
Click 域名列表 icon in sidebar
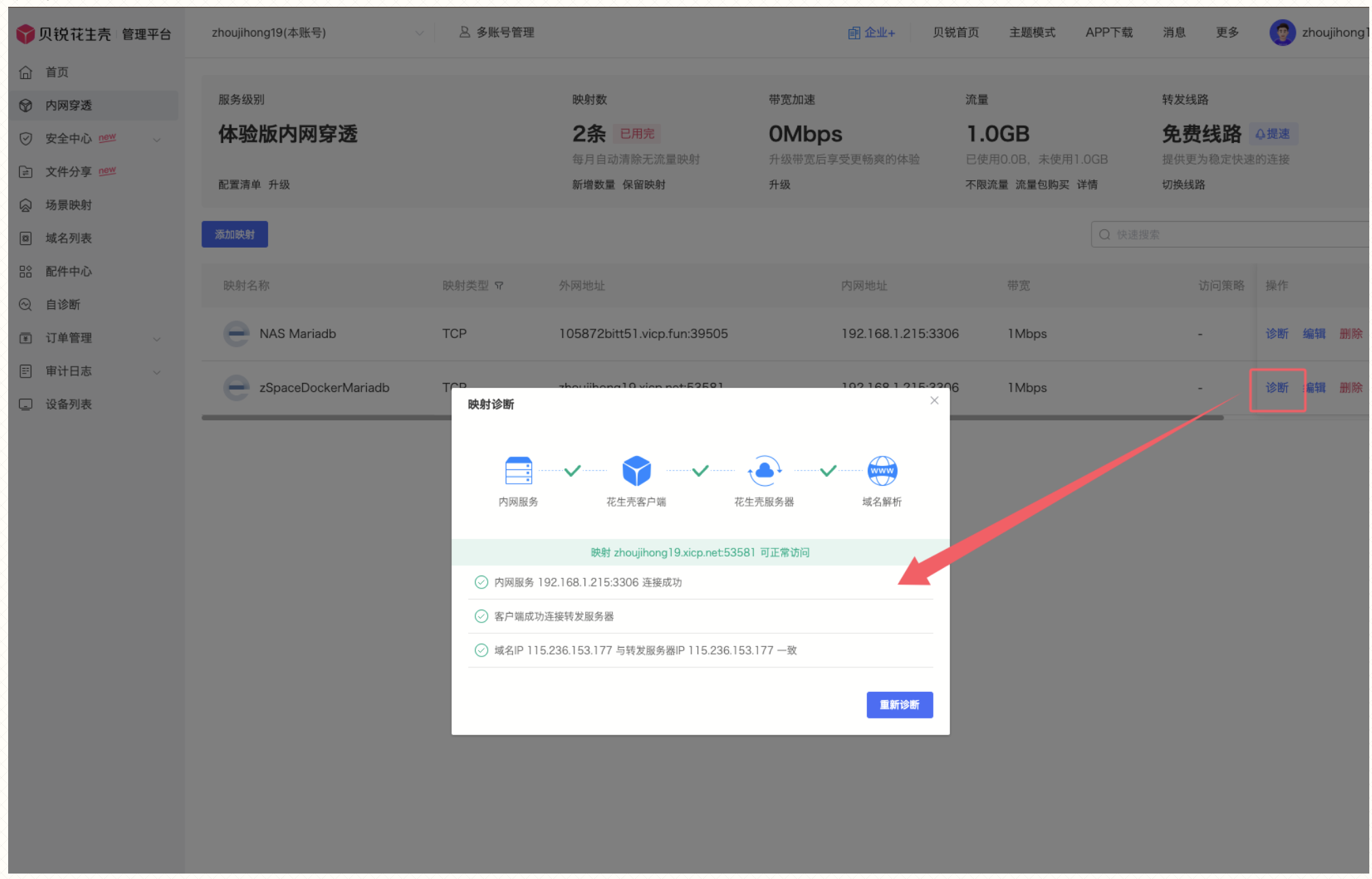coord(26,238)
